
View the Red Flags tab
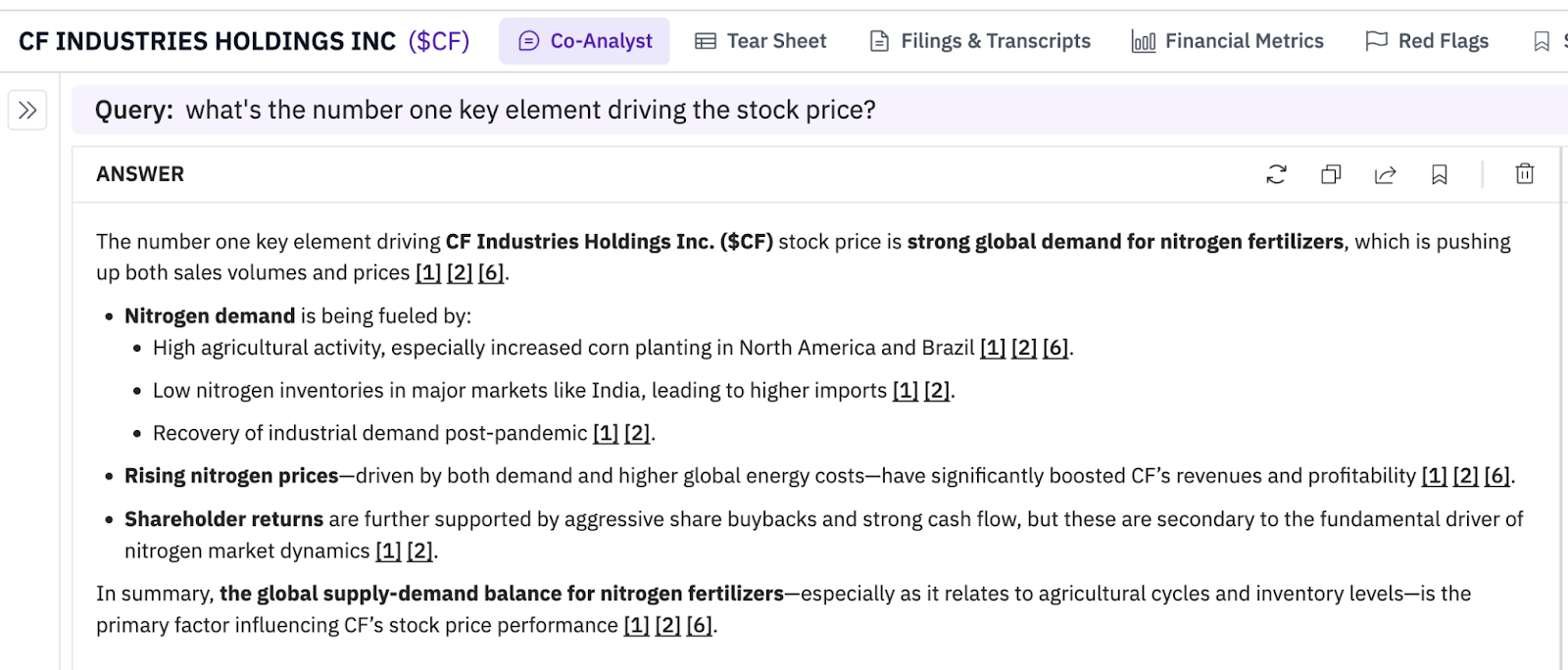click(x=1427, y=41)
